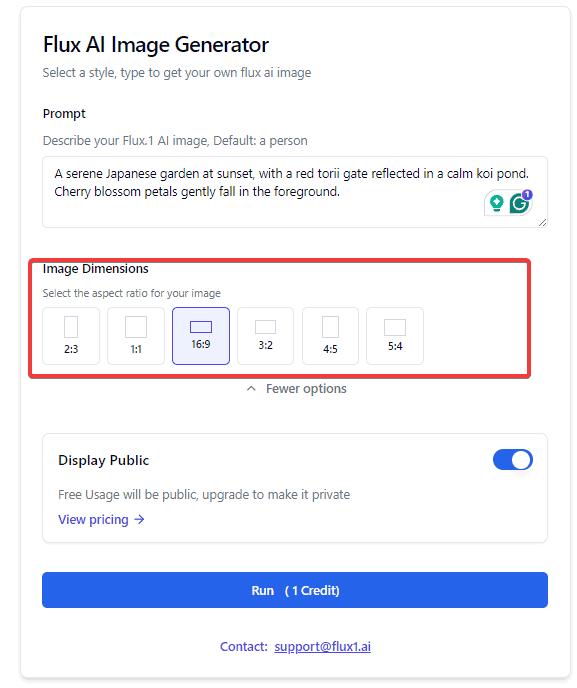Click the 16:9 widescreen rectangle icon

pyautogui.click(x=201, y=327)
